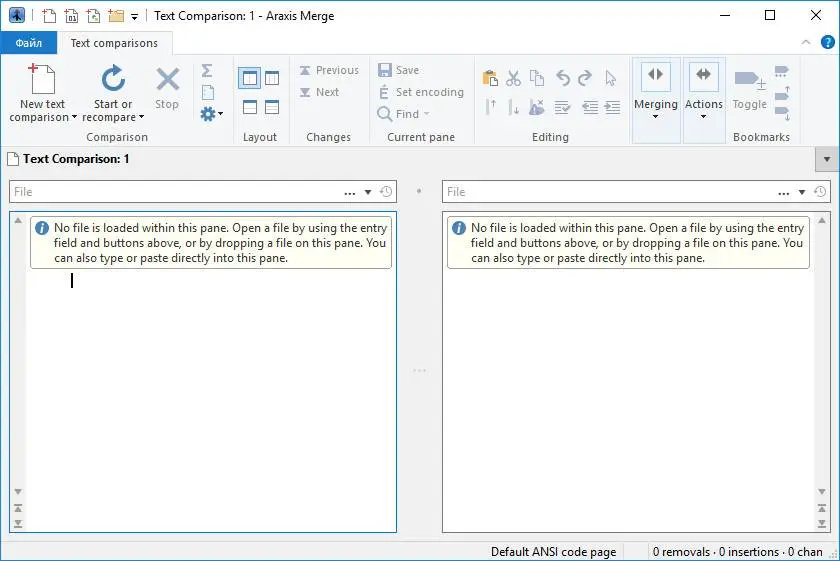Click the new folder comparison quick access icon

click(x=116, y=16)
